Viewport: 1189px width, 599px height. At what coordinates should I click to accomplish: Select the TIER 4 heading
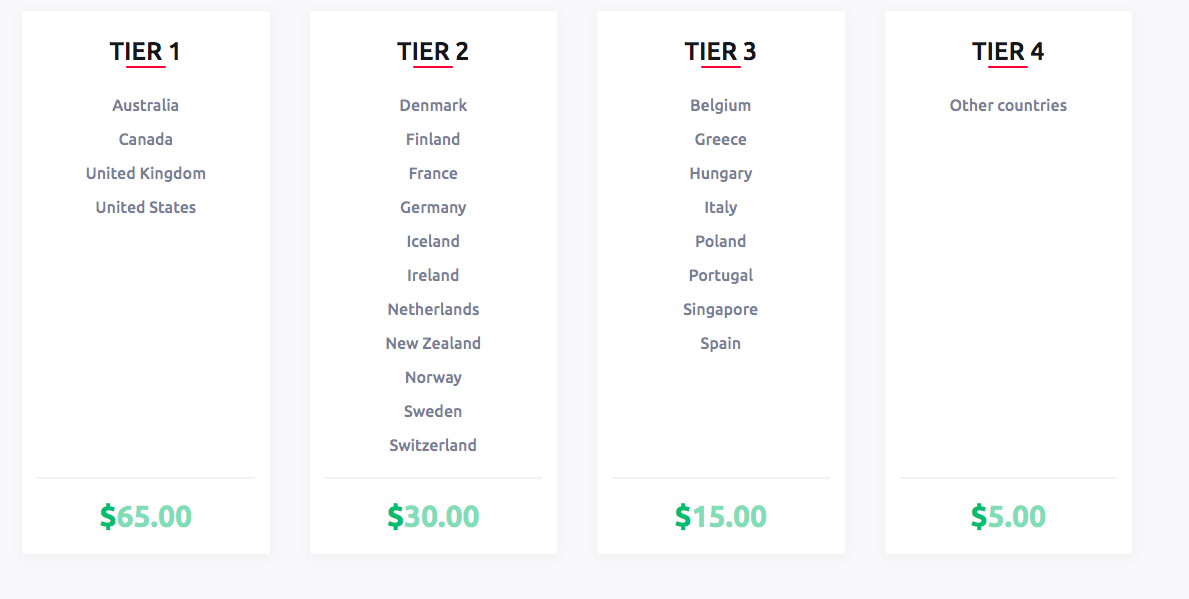point(1008,52)
